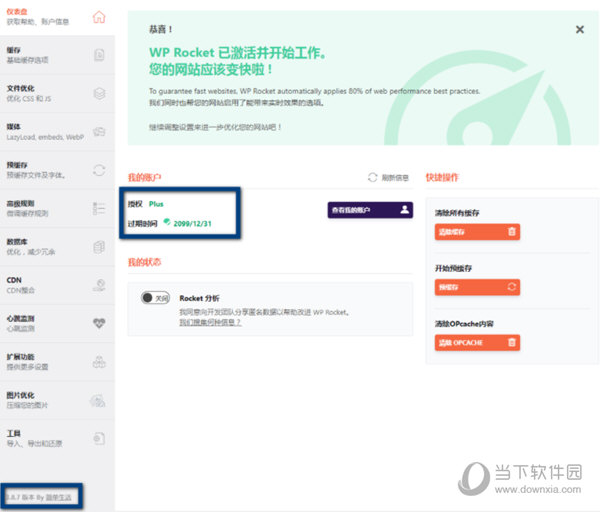Click the green check icon beside expiration date

167,222
